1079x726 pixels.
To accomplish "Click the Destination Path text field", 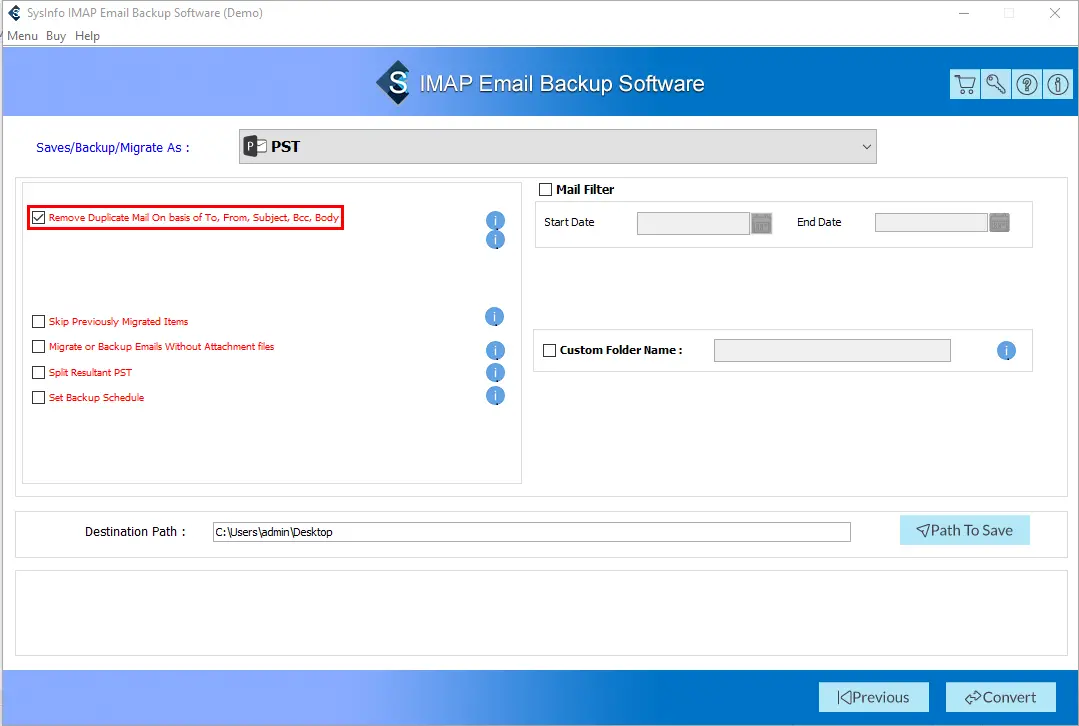I will tap(531, 532).
